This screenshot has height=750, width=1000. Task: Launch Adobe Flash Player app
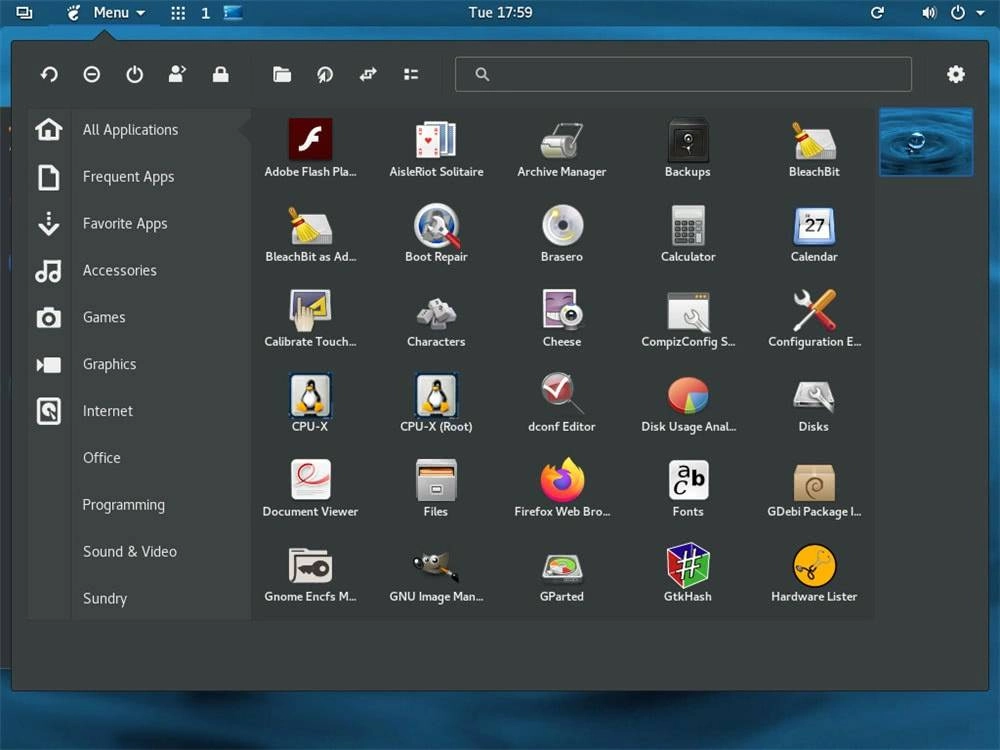coord(310,148)
